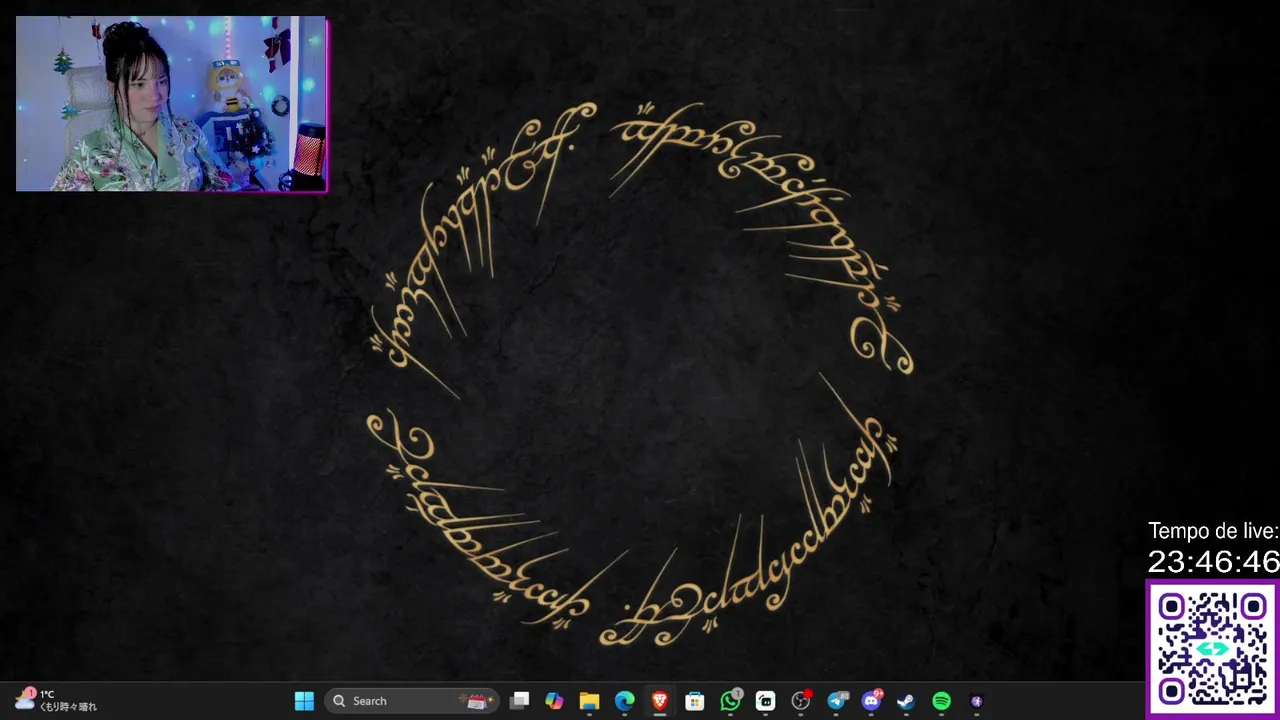Open Spotify from the taskbar
The width and height of the screenshot is (1280, 720).
941,701
